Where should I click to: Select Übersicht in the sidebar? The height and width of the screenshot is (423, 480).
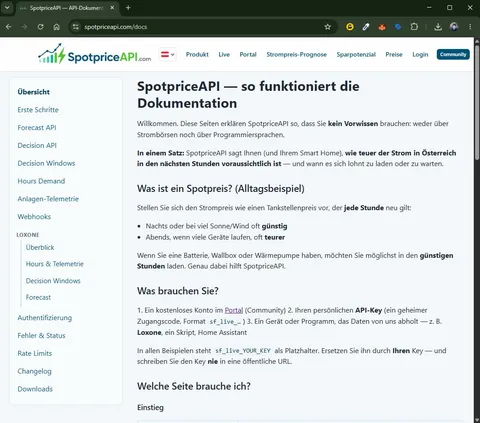click(34, 92)
